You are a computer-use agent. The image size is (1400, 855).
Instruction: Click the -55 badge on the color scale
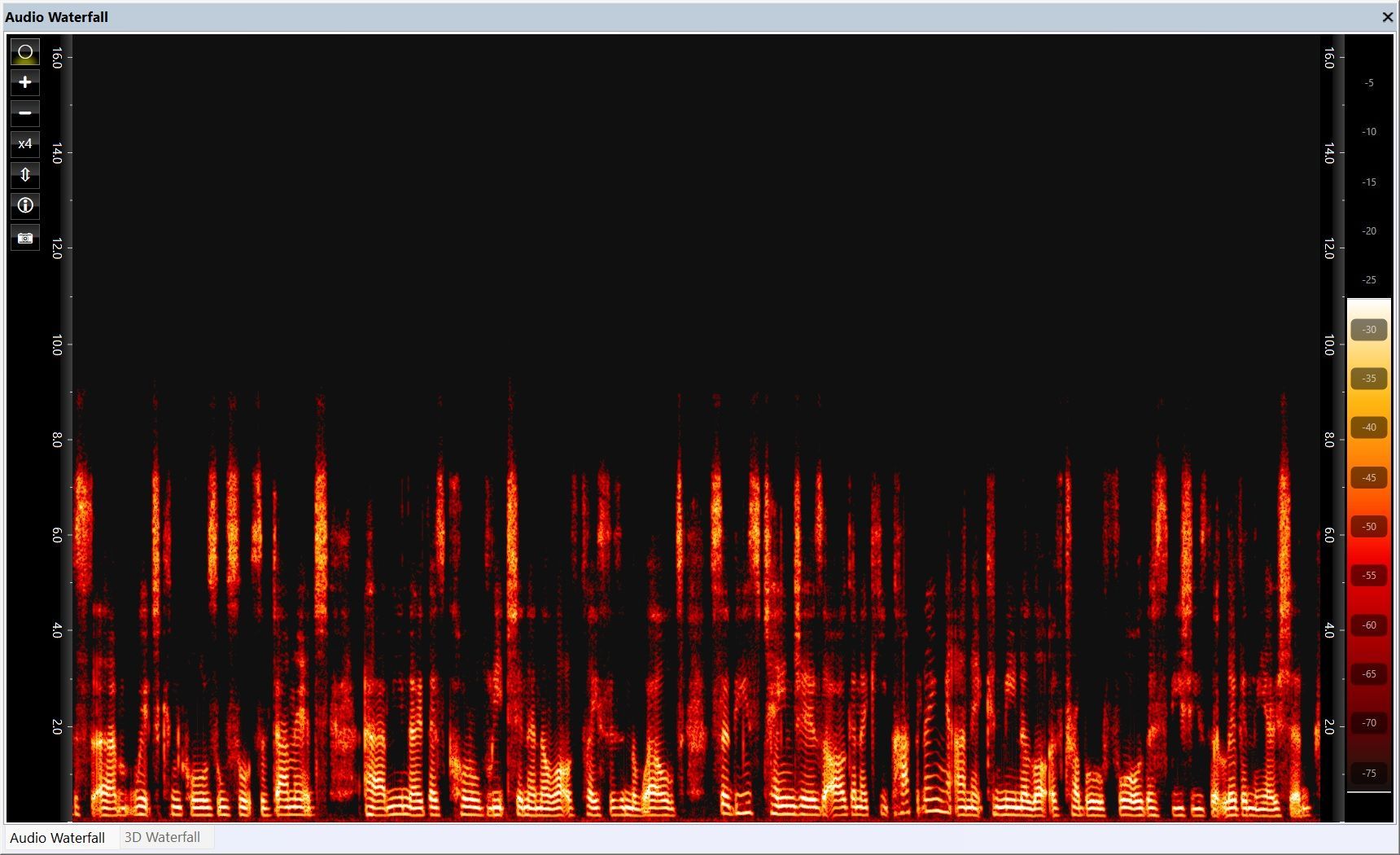click(x=1369, y=576)
